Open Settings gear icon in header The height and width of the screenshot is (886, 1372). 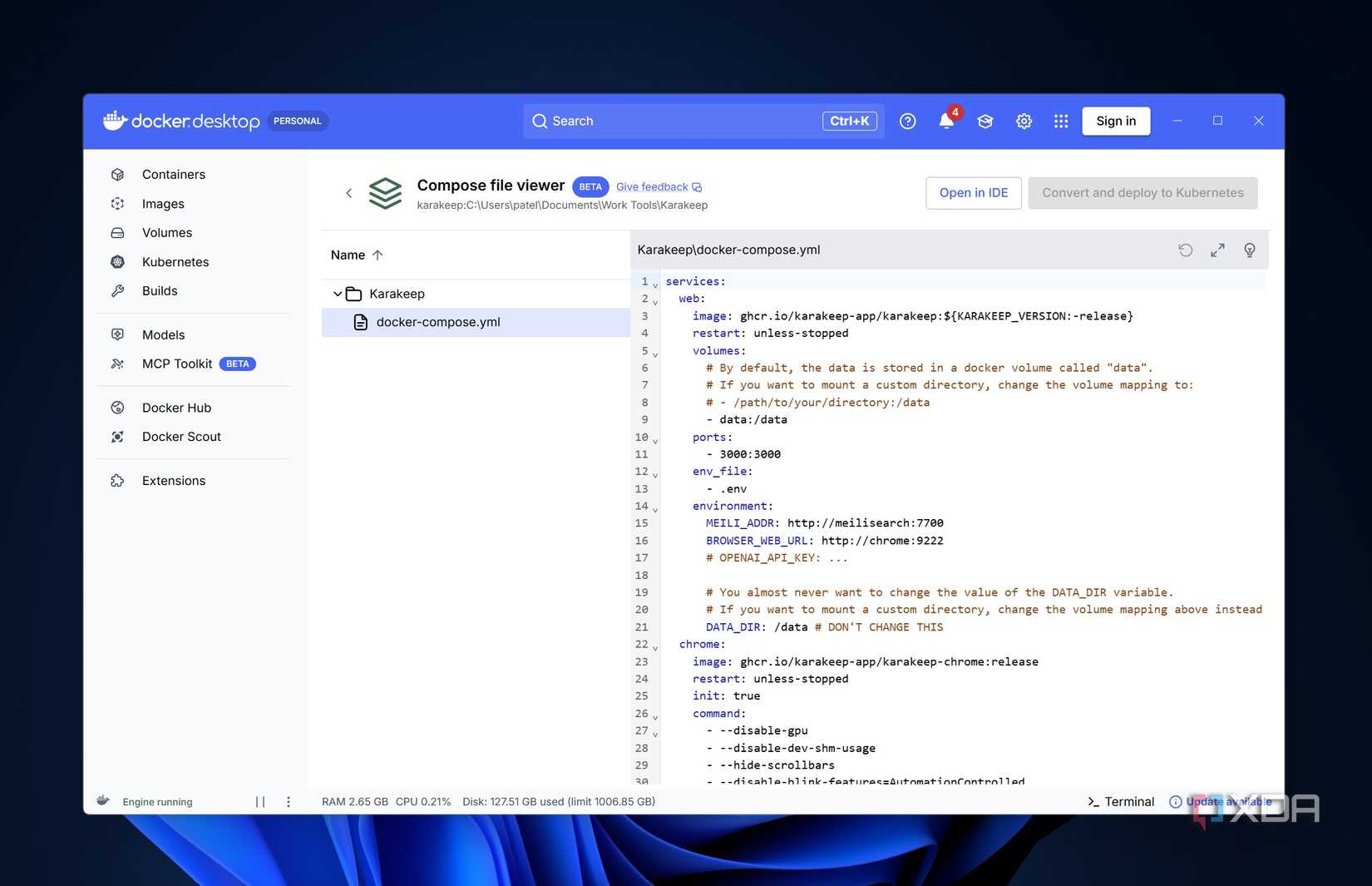tap(1024, 121)
